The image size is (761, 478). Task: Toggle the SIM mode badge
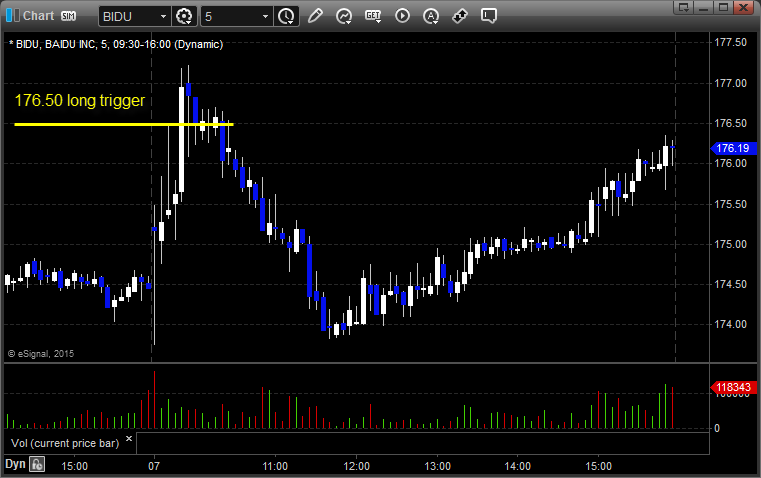(x=68, y=16)
